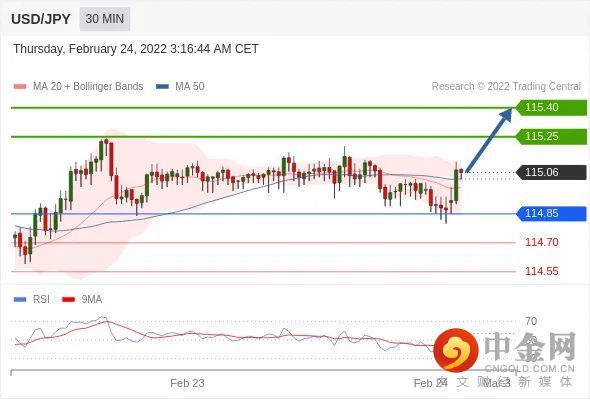Click the 115.06 current price tag
Image resolution: width=590 pixels, height=400 pixels.
(551, 172)
